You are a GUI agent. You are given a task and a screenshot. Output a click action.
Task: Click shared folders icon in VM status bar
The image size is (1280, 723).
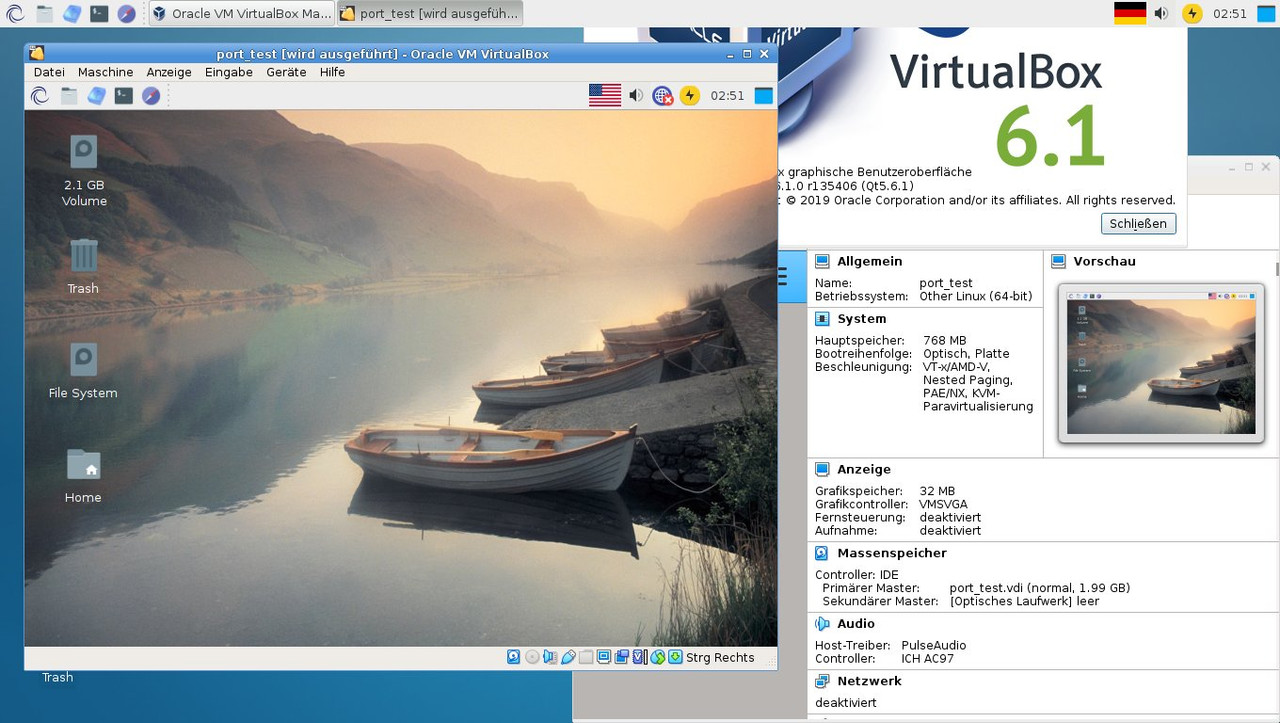586,657
